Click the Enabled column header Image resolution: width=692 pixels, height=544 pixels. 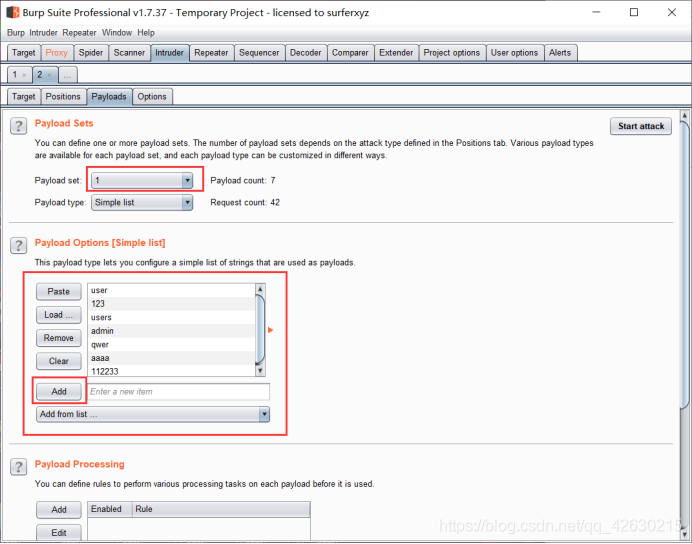coord(110,509)
